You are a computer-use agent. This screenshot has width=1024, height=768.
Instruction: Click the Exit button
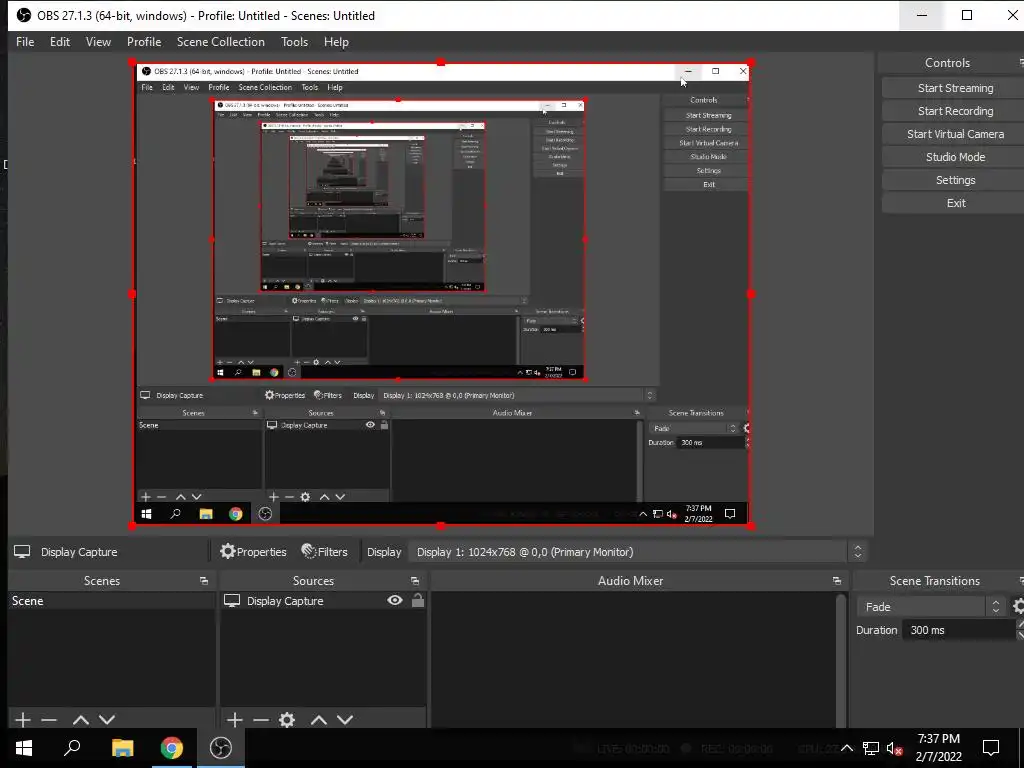point(955,202)
